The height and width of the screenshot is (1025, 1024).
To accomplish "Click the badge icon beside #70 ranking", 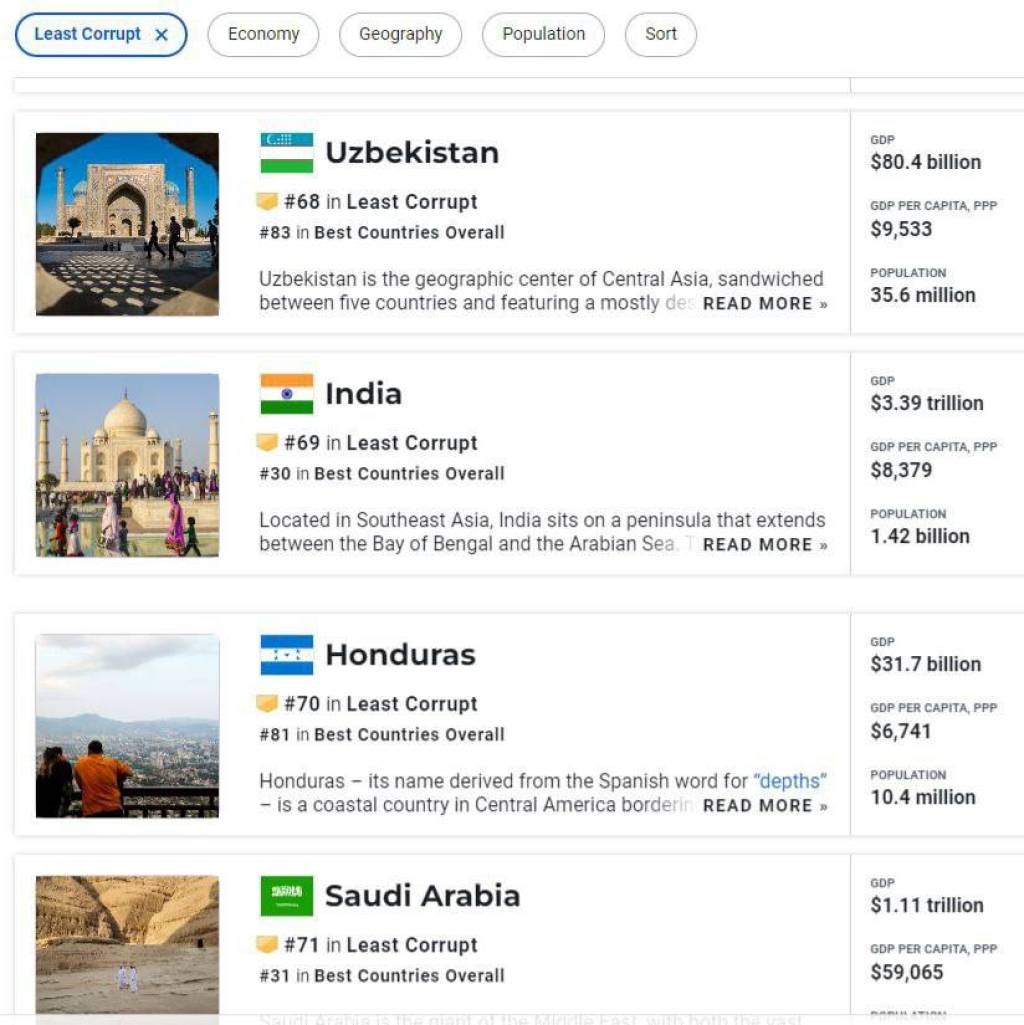I will tap(267, 704).
